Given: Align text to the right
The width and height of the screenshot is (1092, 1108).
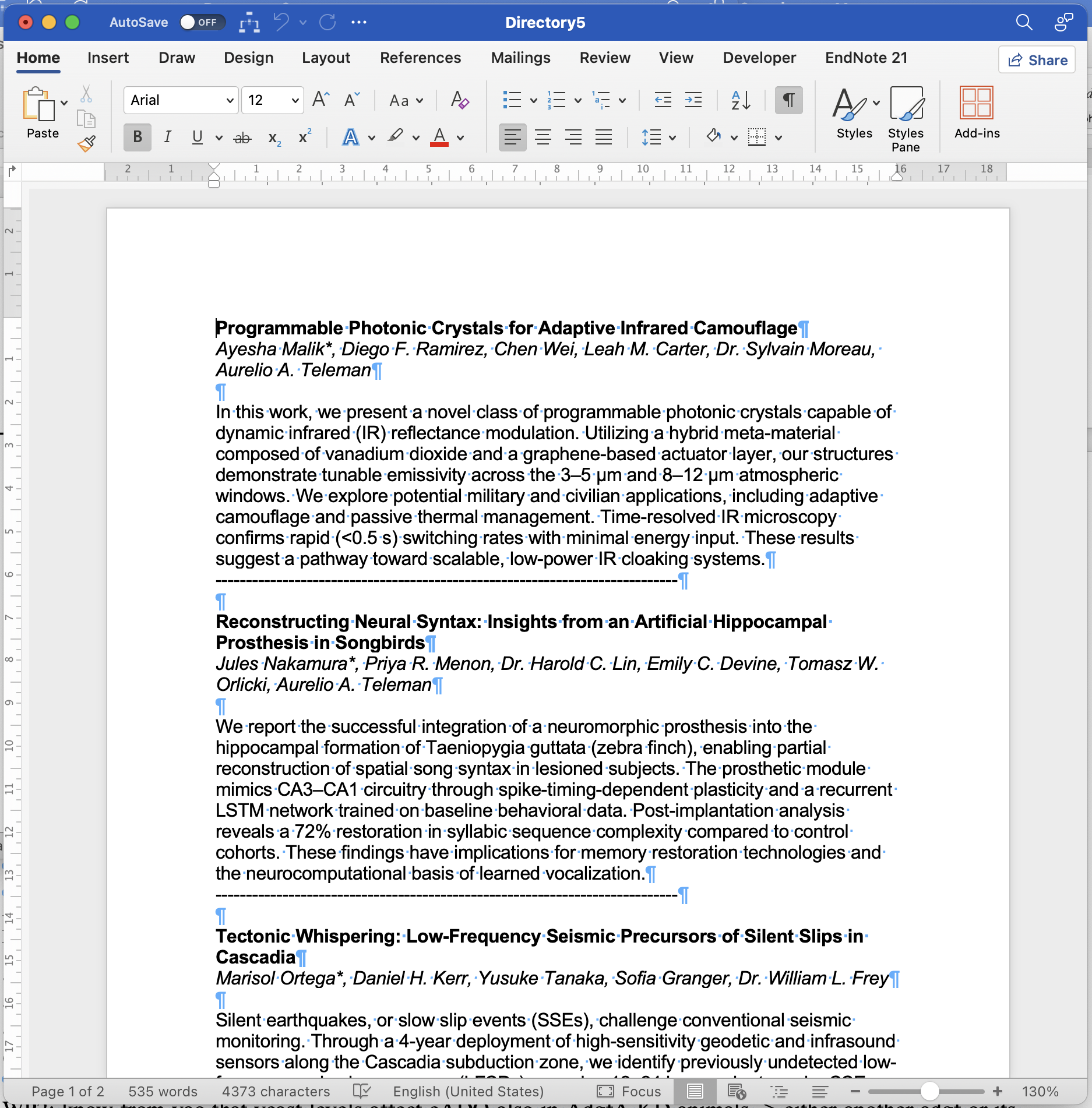Looking at the screenshot, I should (573, 137).
